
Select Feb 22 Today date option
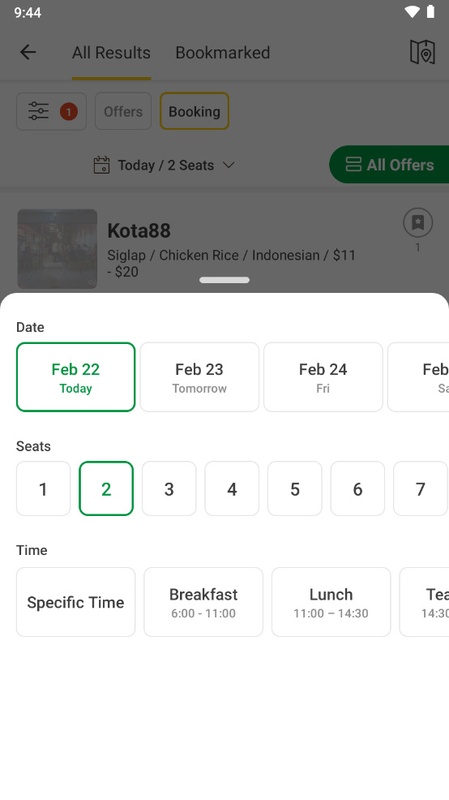pos(76,377)
